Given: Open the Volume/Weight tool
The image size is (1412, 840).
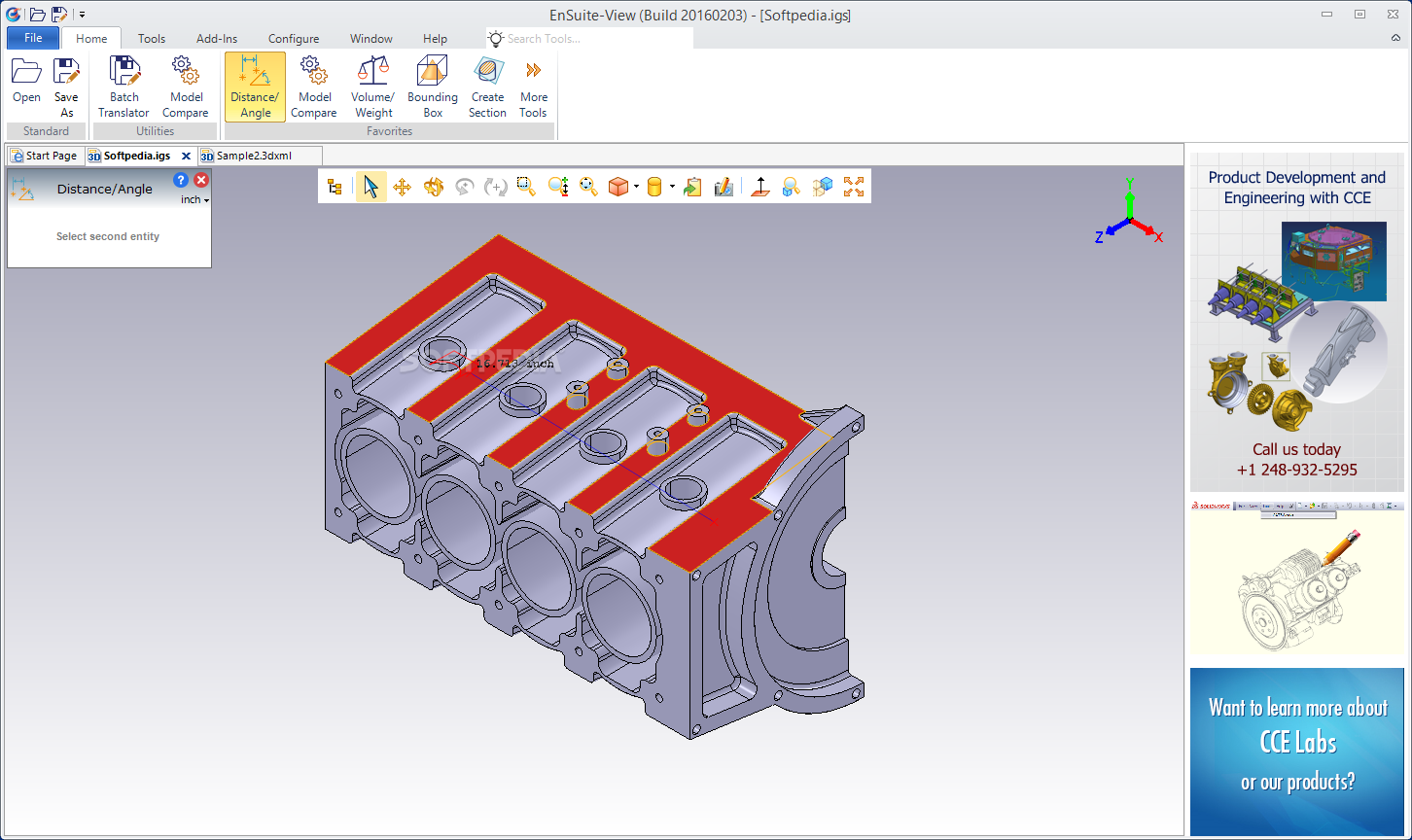Looking at the screenshot, I should click(x=373, y=87).
